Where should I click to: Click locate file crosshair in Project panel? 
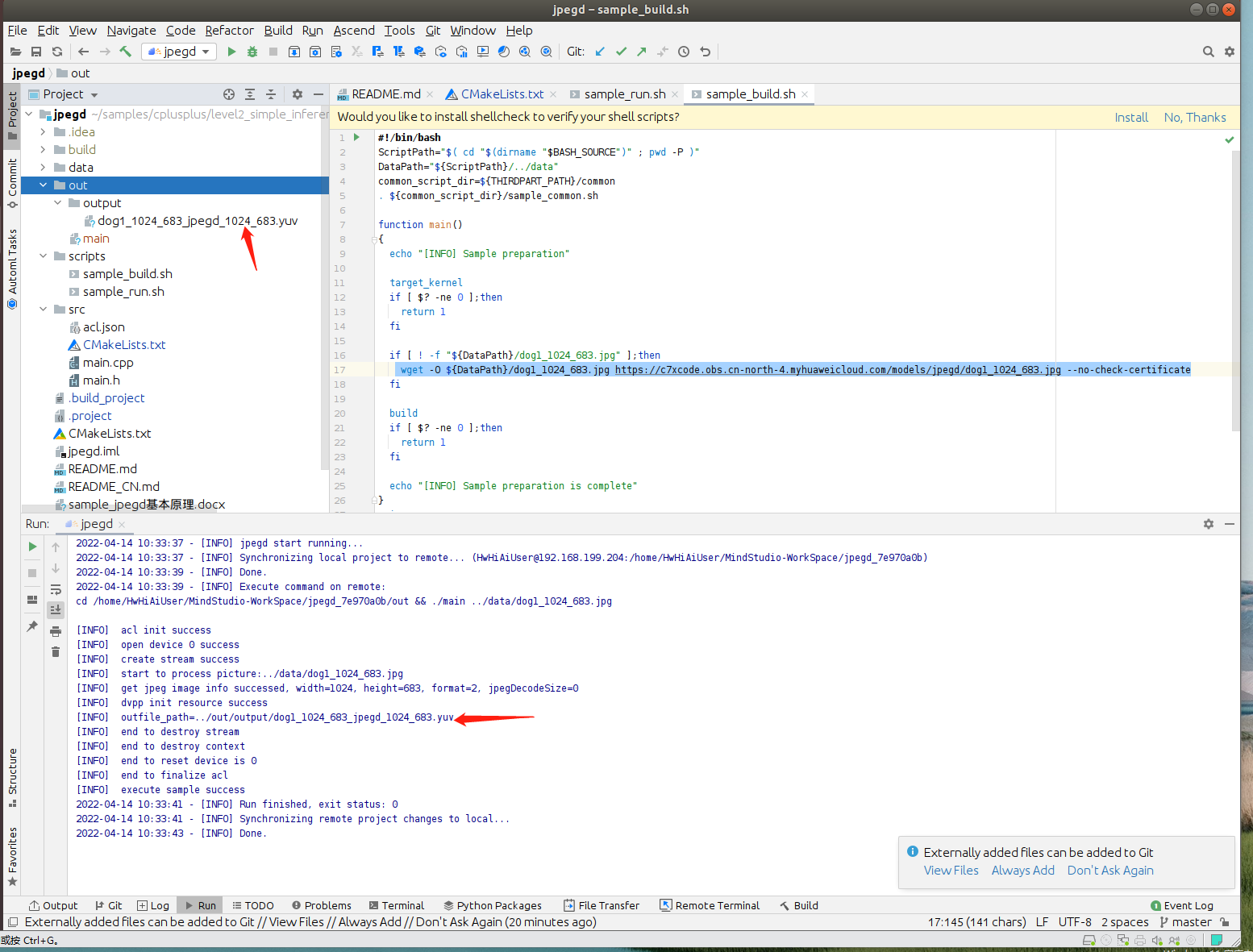click(229, 94)
